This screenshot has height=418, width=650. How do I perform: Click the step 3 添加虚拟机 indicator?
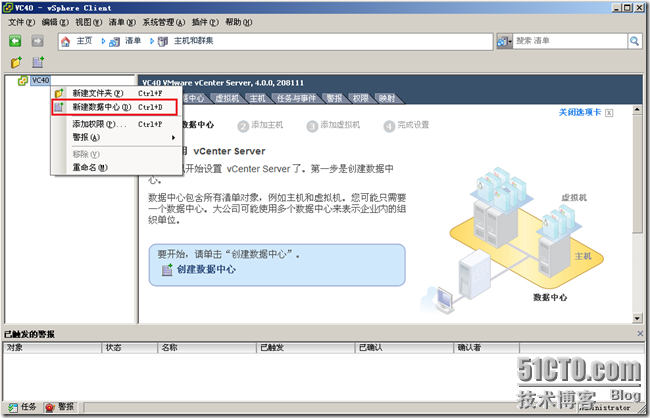point(334,125)
